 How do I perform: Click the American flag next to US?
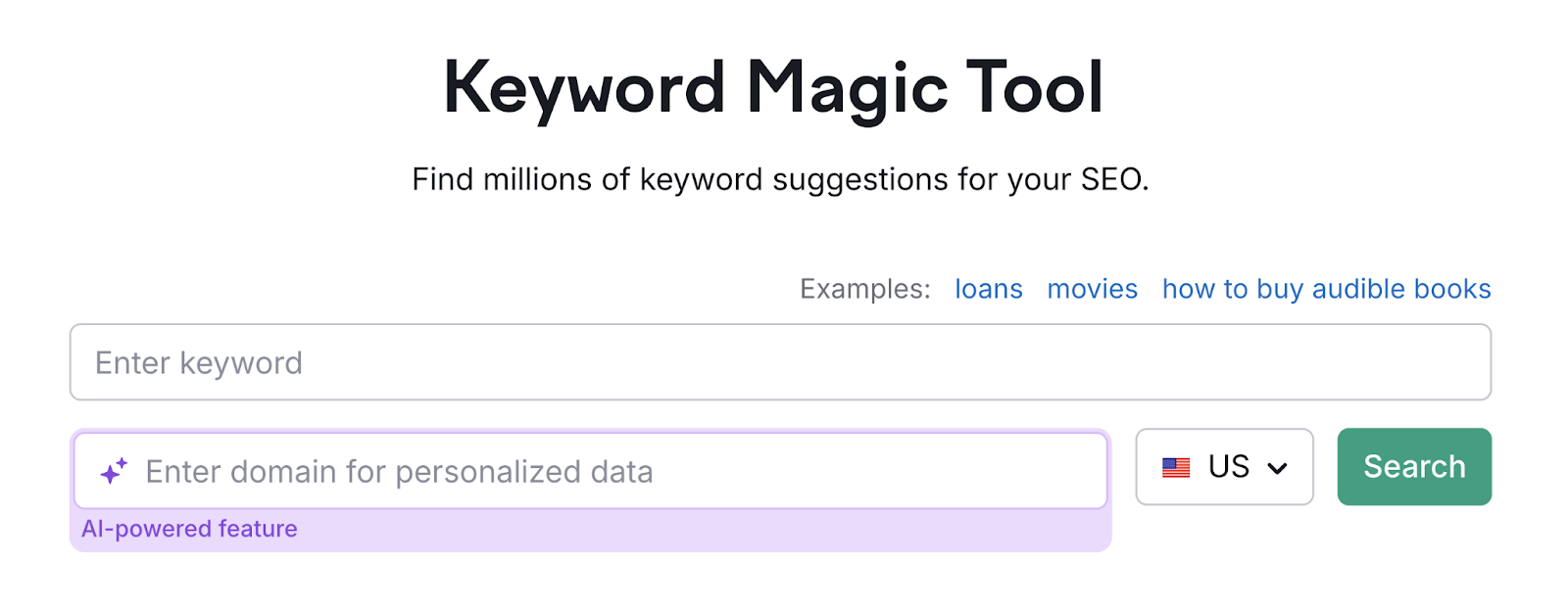click(x=1177, y=468)
